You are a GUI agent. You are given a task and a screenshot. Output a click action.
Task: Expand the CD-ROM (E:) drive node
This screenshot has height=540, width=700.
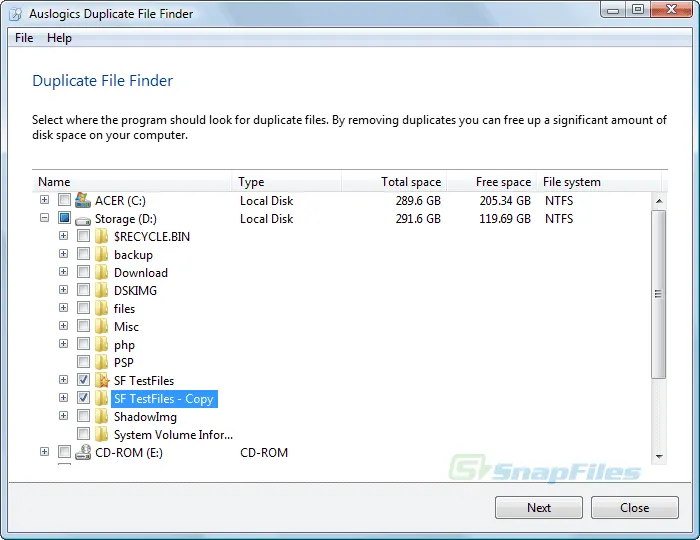(44, 452)
